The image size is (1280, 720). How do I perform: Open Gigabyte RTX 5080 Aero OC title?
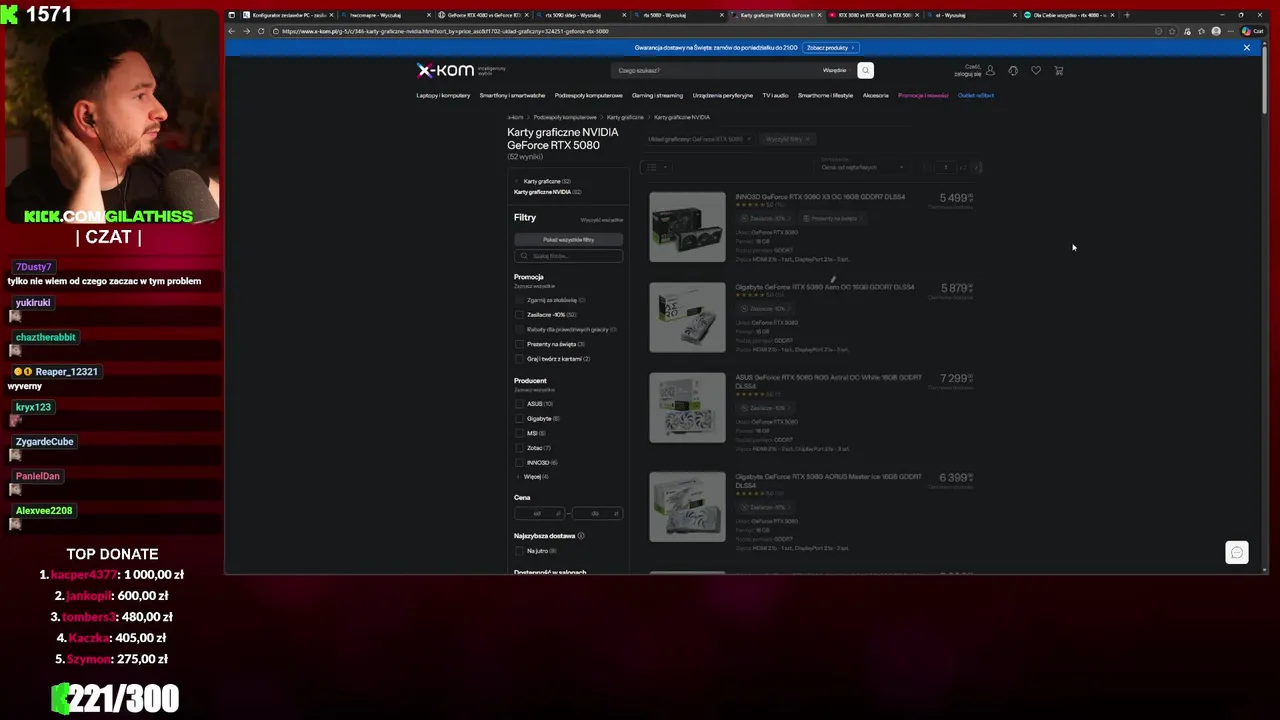tap(825, 287)
